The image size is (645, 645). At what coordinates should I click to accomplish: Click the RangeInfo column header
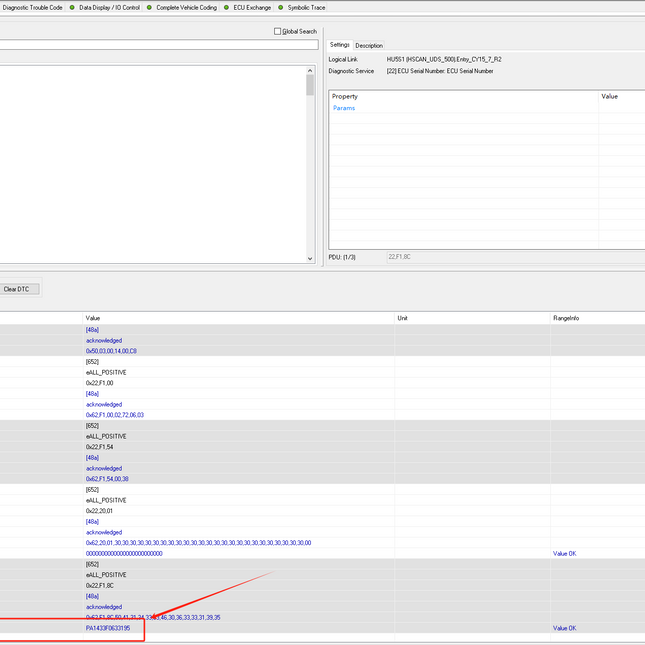[566, 318]
